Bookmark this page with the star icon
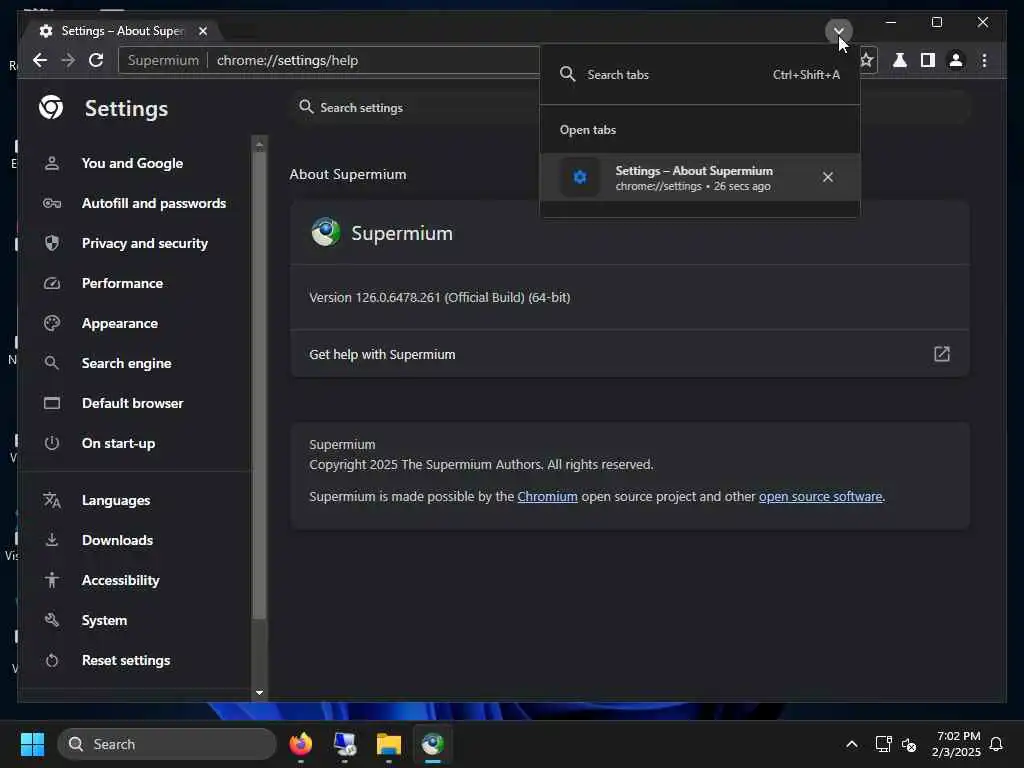 coord(867,60)
